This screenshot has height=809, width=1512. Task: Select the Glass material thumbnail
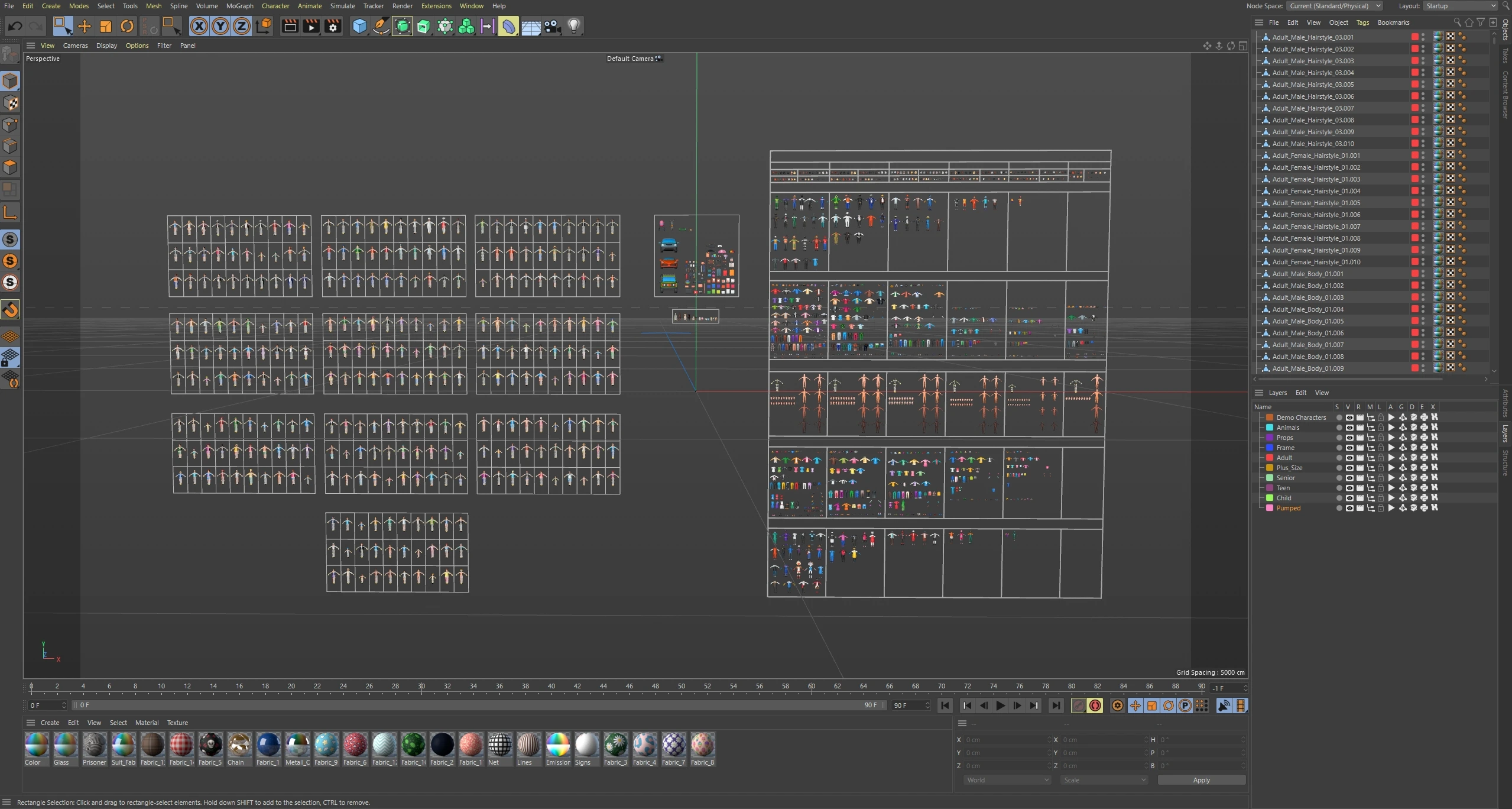pyautogui.click(x=65, y=745)
